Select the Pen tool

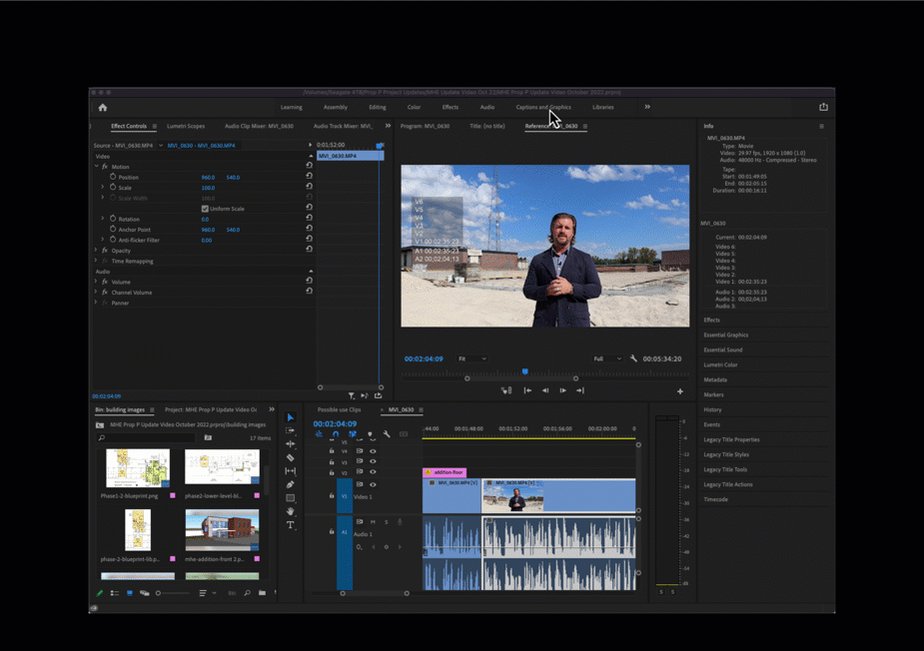click(290, 484)
